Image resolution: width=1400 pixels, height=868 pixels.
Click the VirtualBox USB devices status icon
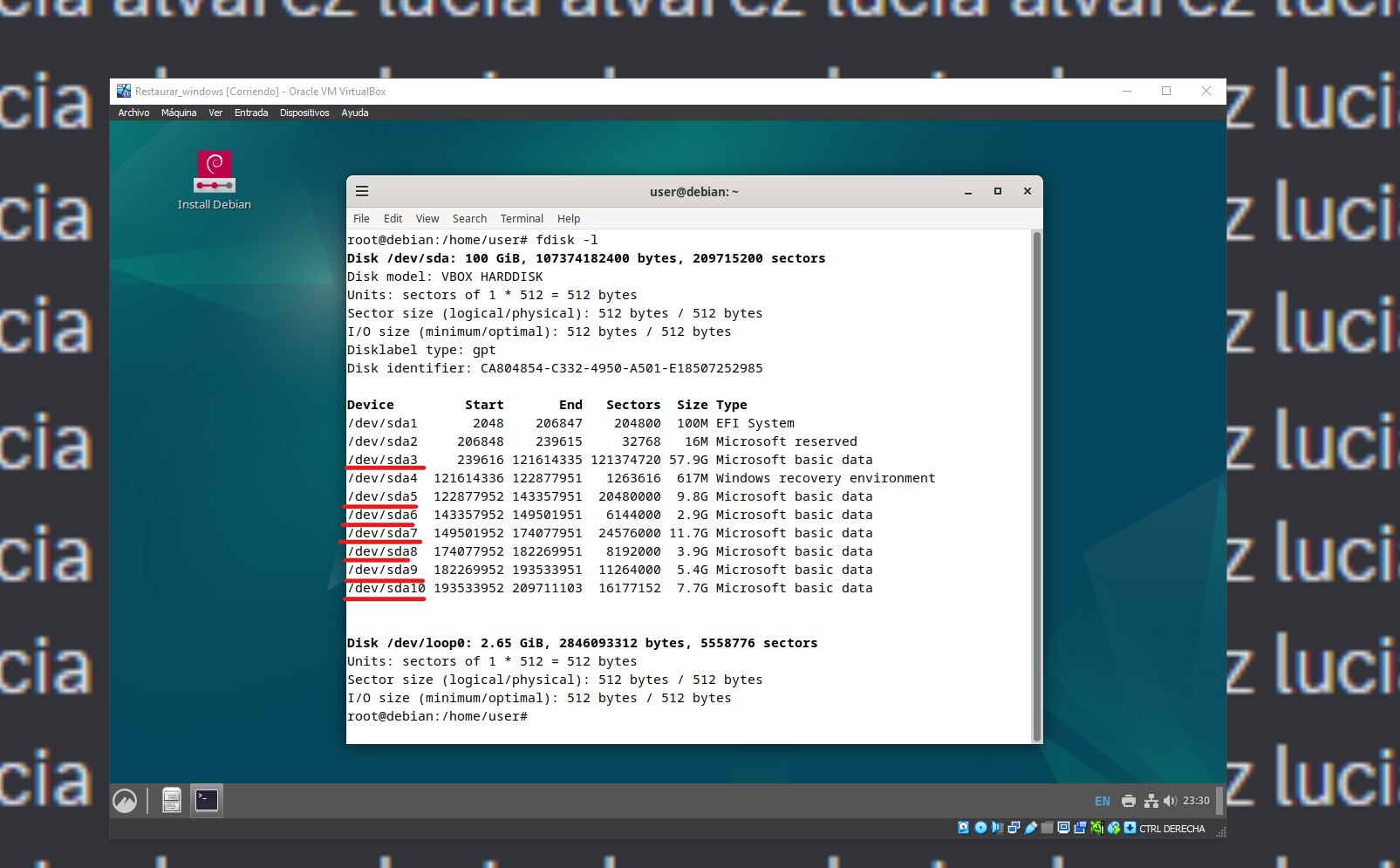click(x=1031, y=828)
